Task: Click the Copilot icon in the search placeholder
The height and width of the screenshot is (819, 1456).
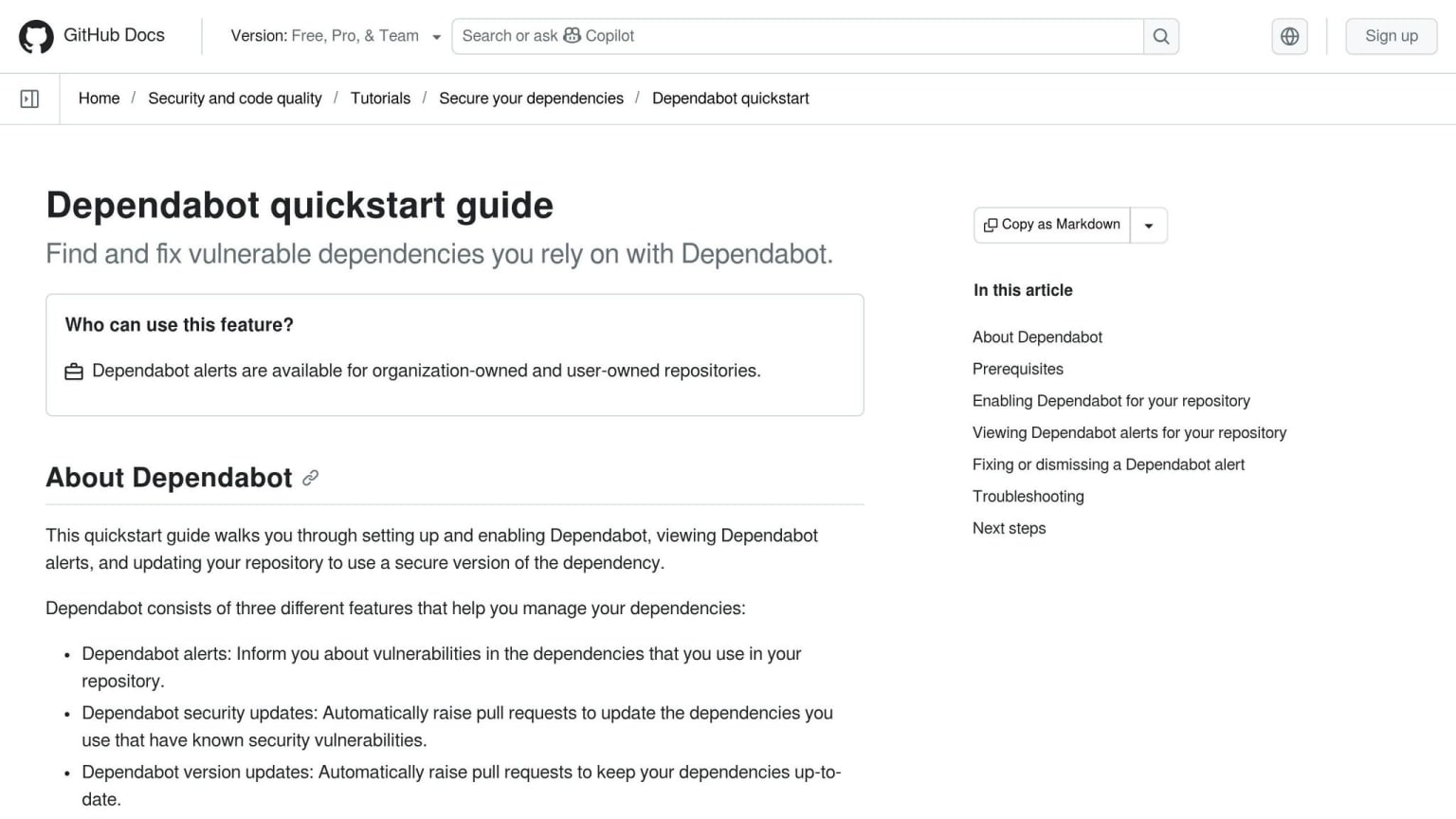Action: (x=572, y=35)
